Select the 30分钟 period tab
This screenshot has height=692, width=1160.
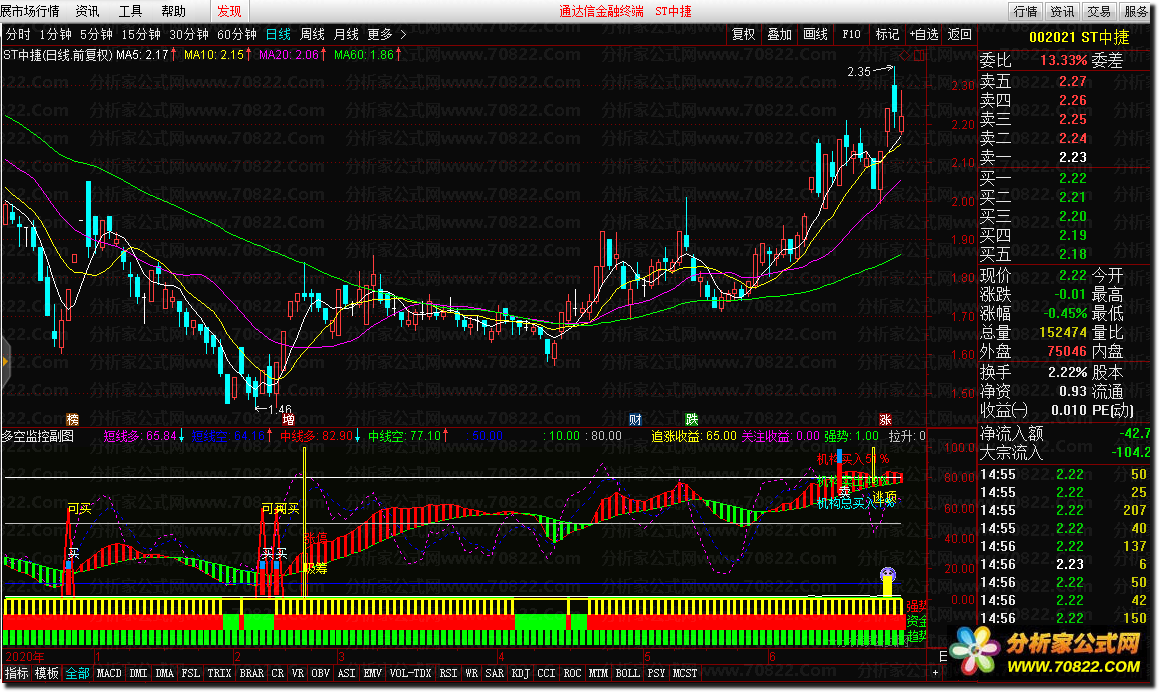tap(189, 34)
